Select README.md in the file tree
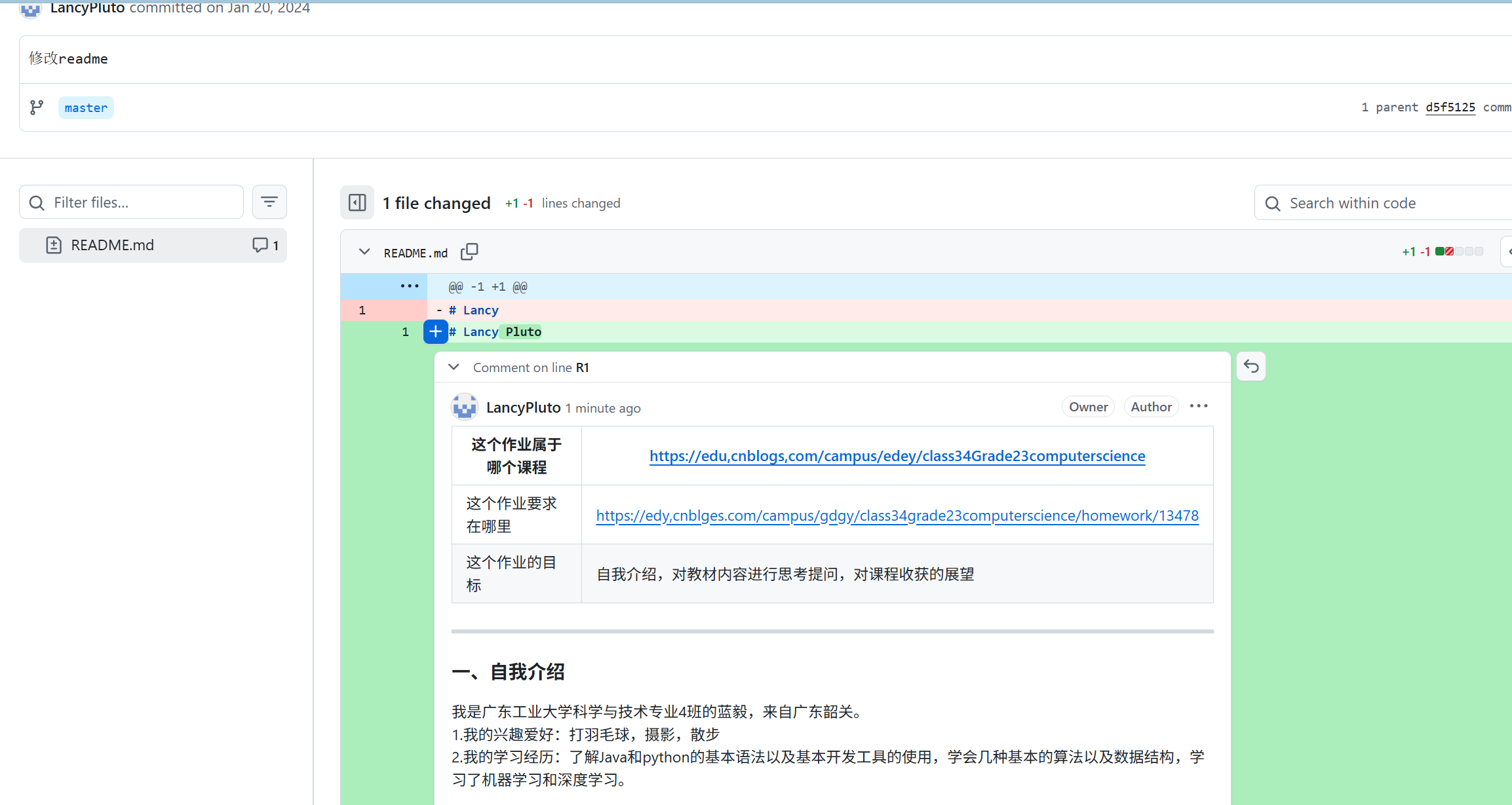Viewport: 1512px width, 805px height. [x=113, y=245]
